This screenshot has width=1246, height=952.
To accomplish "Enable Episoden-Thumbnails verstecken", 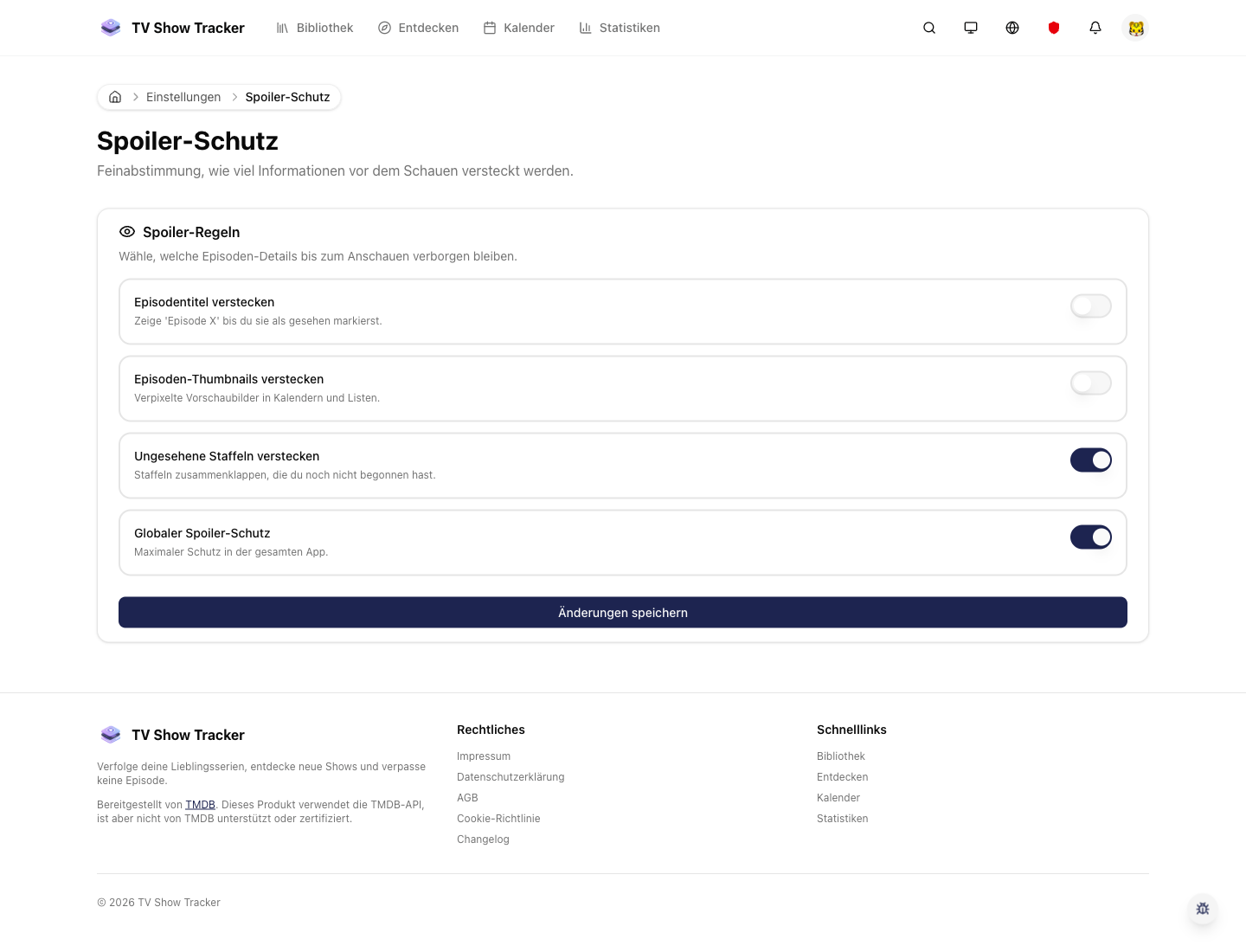I will tap(1091, 383).
